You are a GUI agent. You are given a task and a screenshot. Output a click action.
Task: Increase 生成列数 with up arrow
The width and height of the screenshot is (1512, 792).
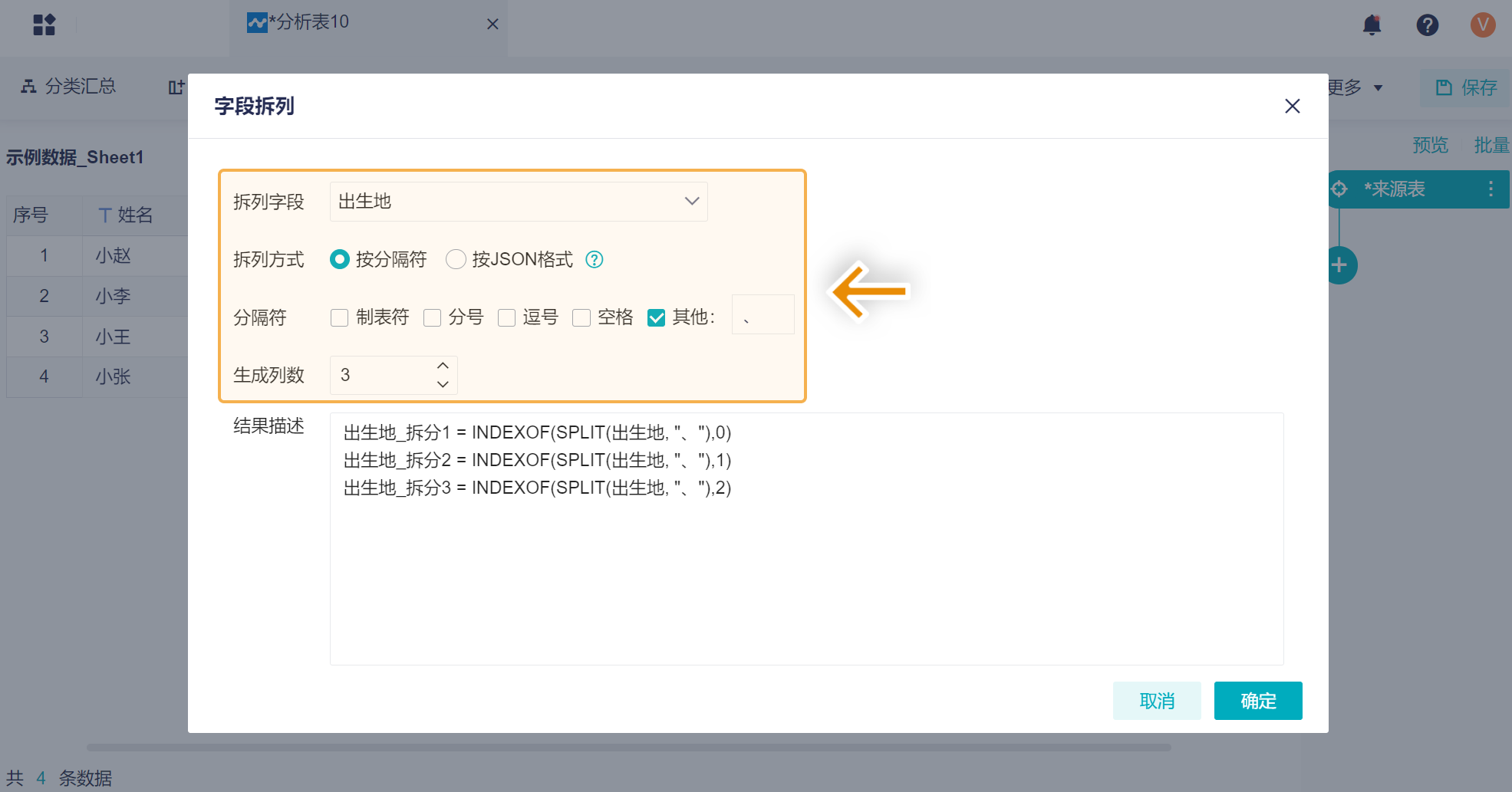(x=443, y=366)
